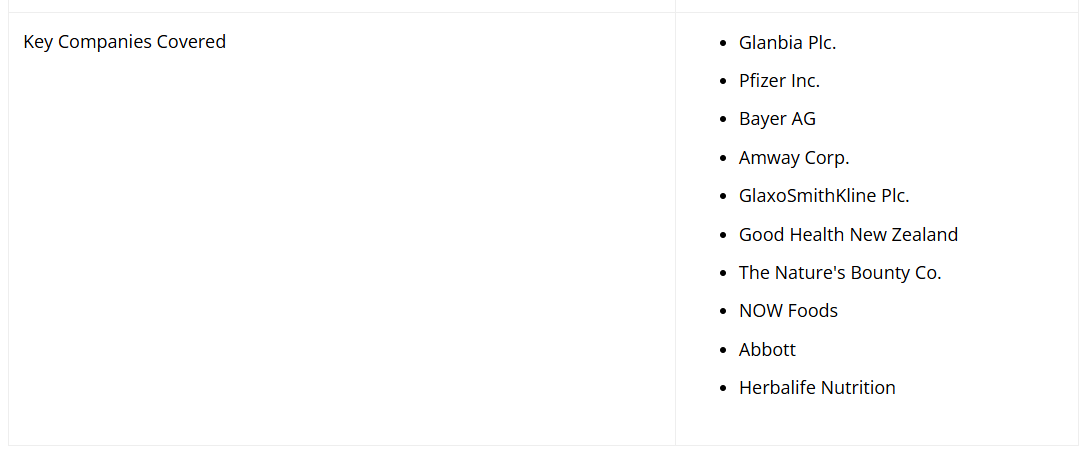Click the bullet next to Abbott
The width and height of the screenshot is (1084, 449).
[x=724, y=351]
